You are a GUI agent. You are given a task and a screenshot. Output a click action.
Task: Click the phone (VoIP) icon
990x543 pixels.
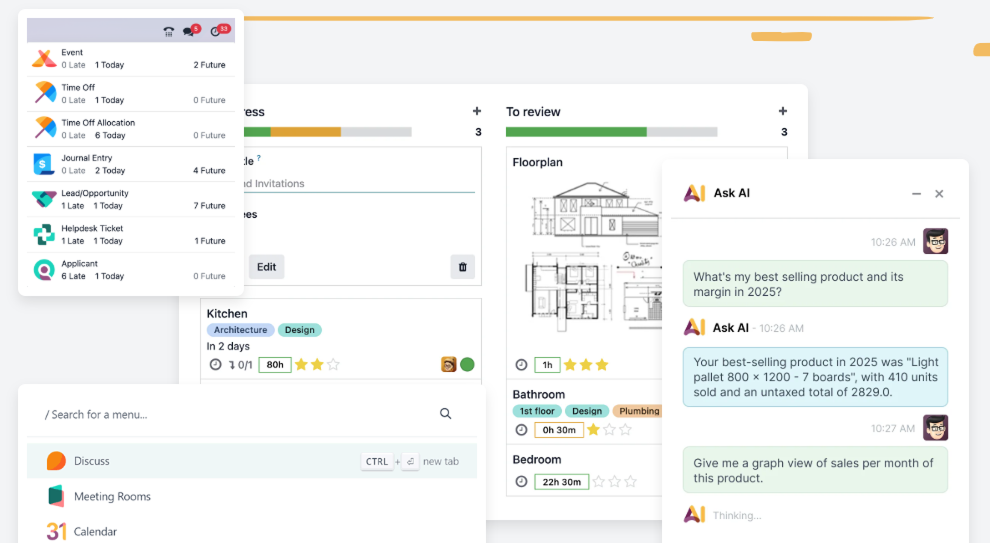click(169, 32)
